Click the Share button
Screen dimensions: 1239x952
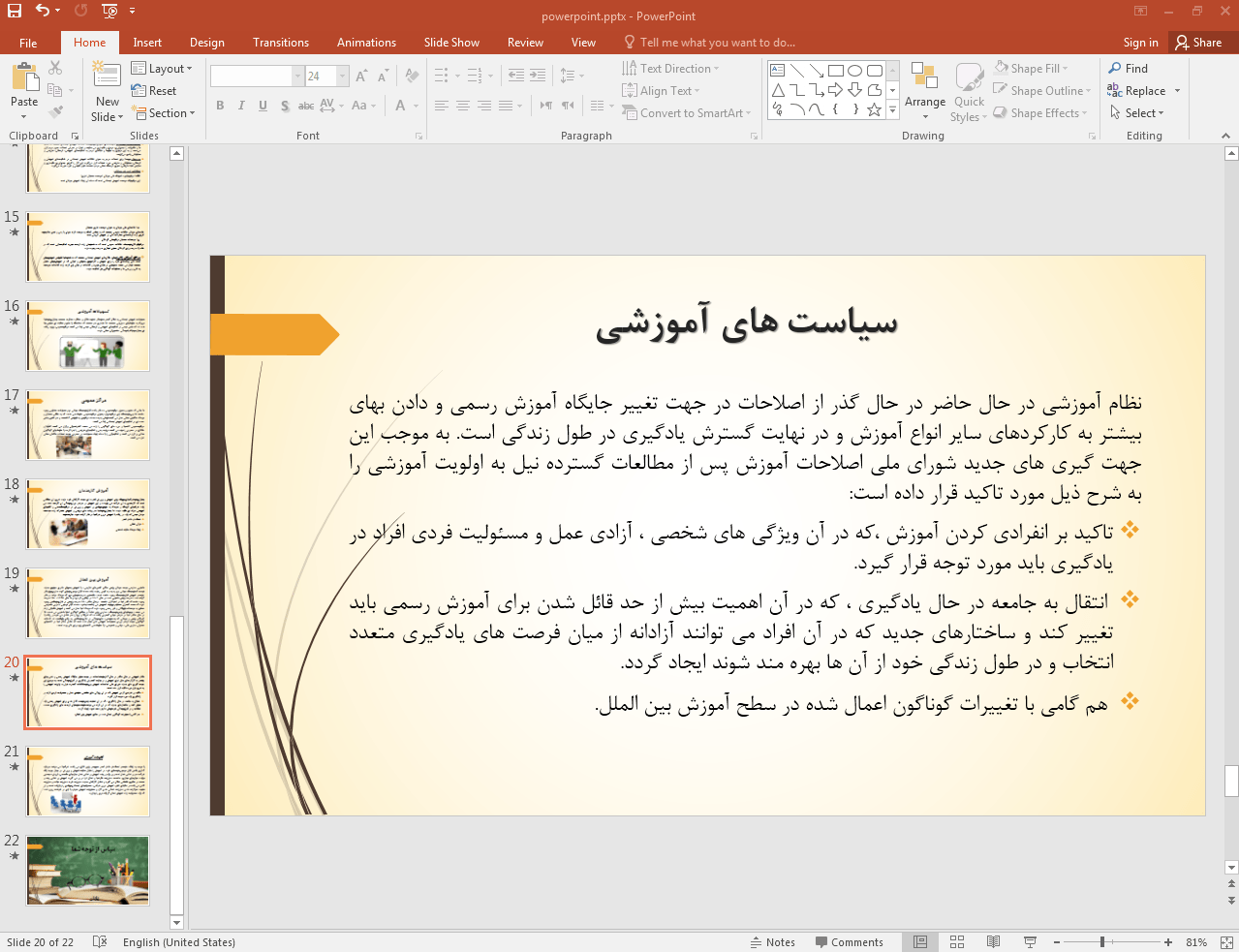coord(1198,43)
